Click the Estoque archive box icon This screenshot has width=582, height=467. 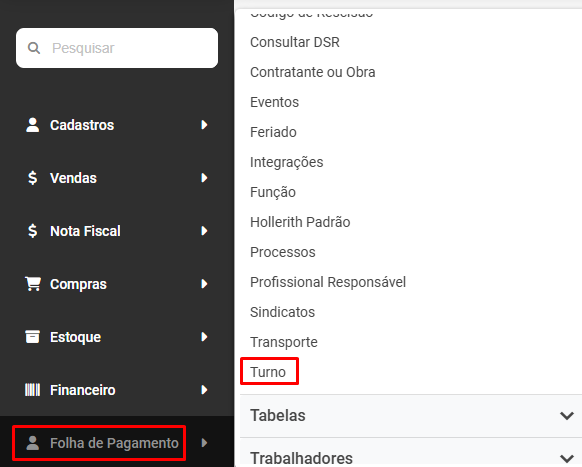pos(32,337)
